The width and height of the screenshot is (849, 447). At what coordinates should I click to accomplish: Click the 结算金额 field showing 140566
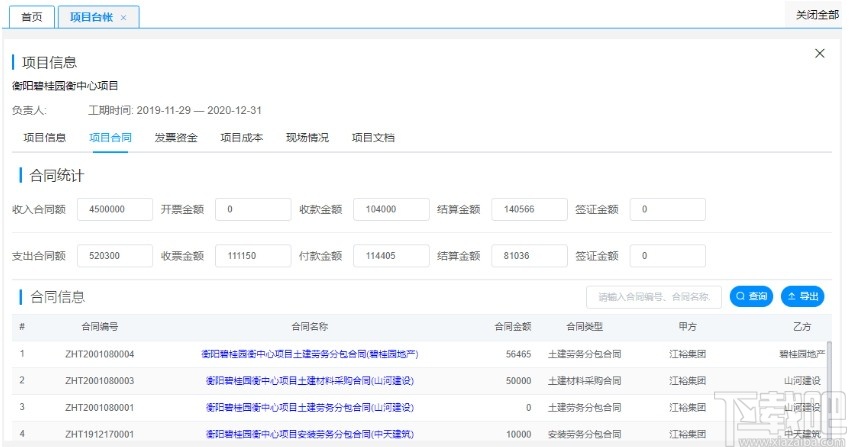tap(529, 209)
